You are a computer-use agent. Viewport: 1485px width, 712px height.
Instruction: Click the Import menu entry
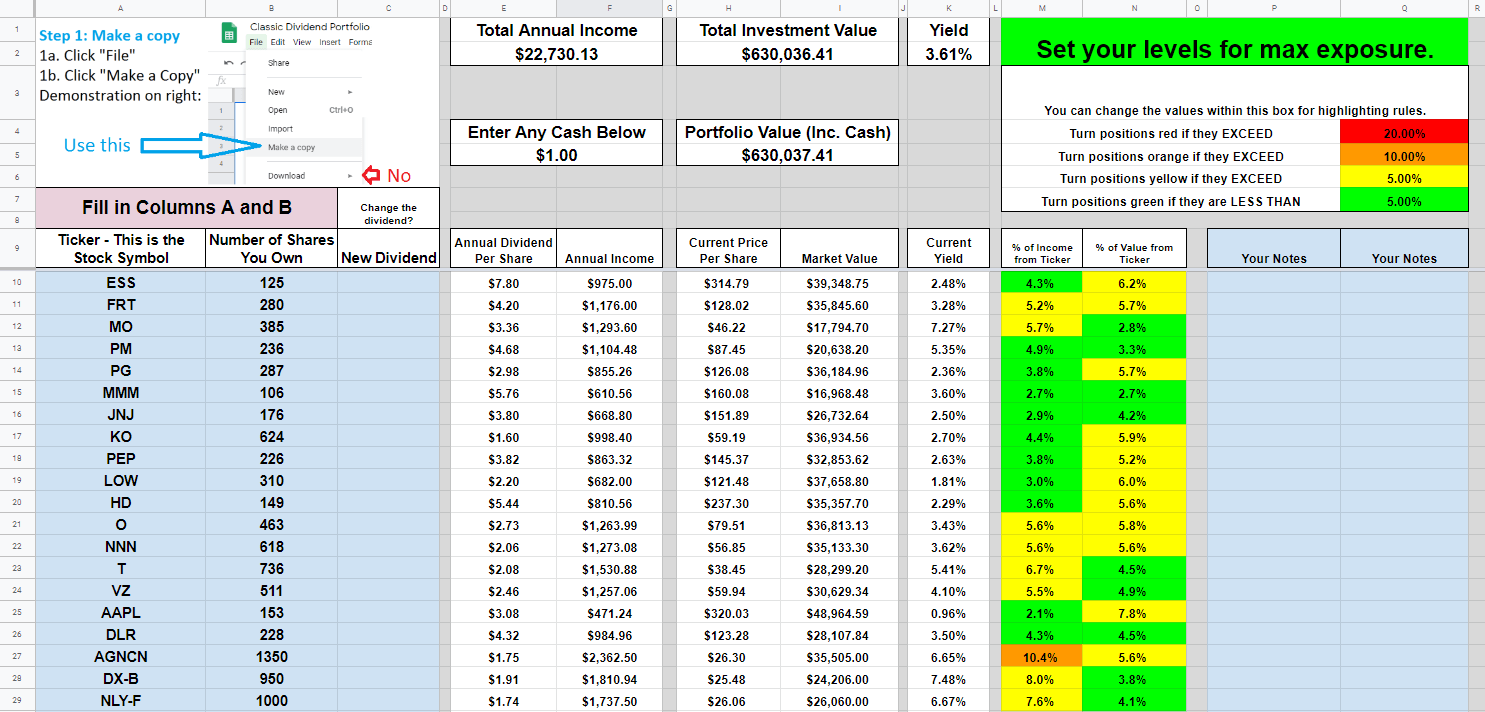pyautogui.click(x=280, y=129)
